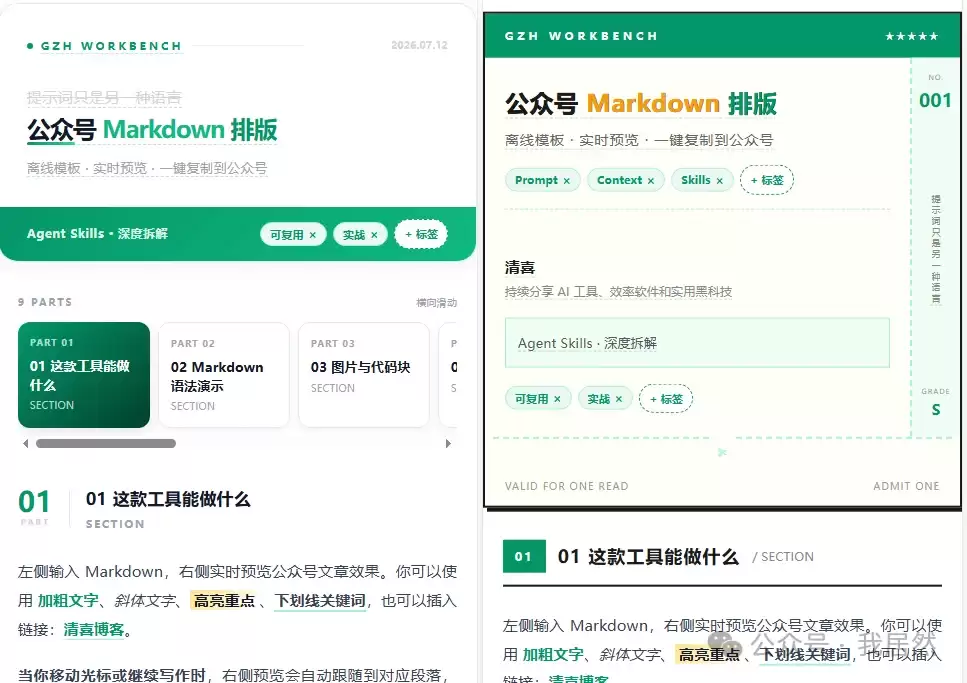
Task: Click the scissors icon on the ticket dashed line
Action: point(722,453)
